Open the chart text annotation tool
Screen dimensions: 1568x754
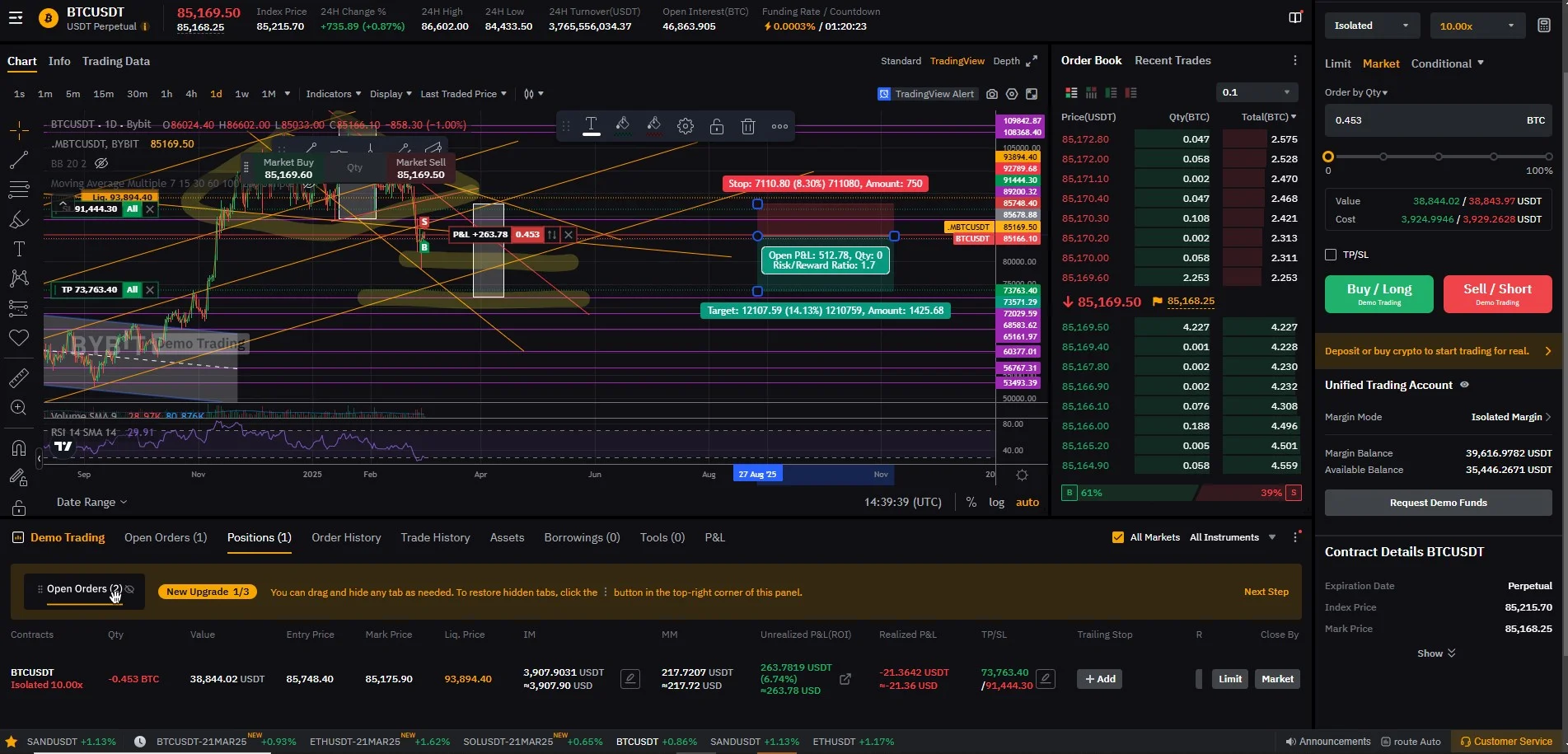(19, 249)
